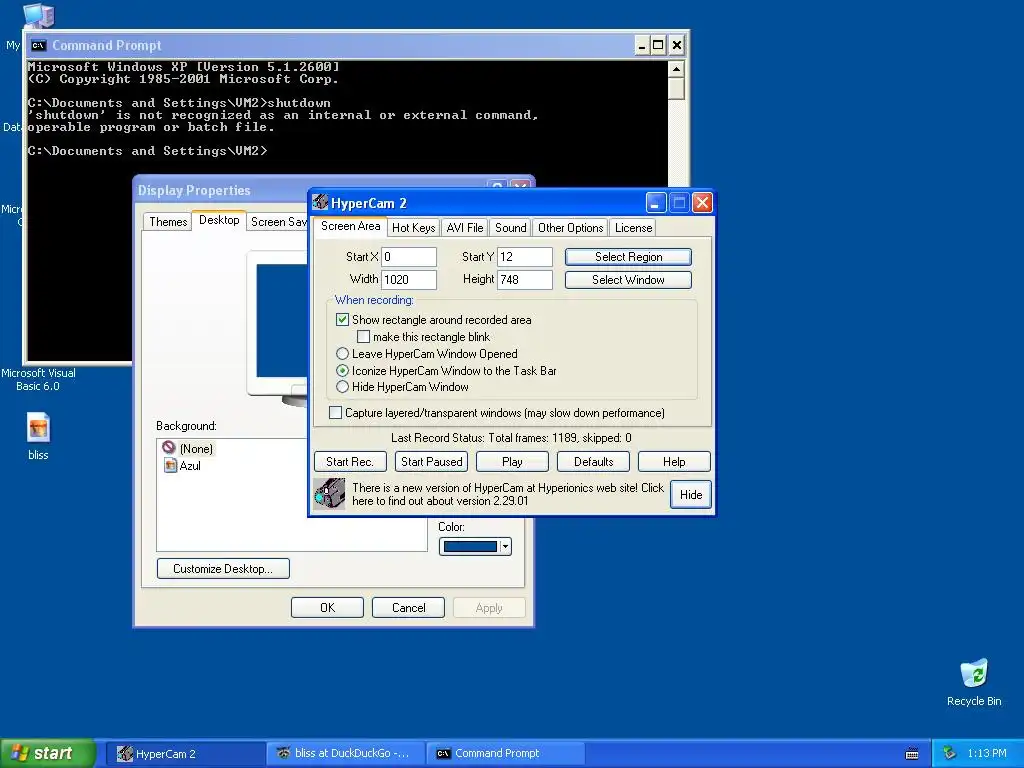The image size is (1024, 768).
Task: Click the HyperCam camera icon in update notice
Action: click(x=329, y=494)
